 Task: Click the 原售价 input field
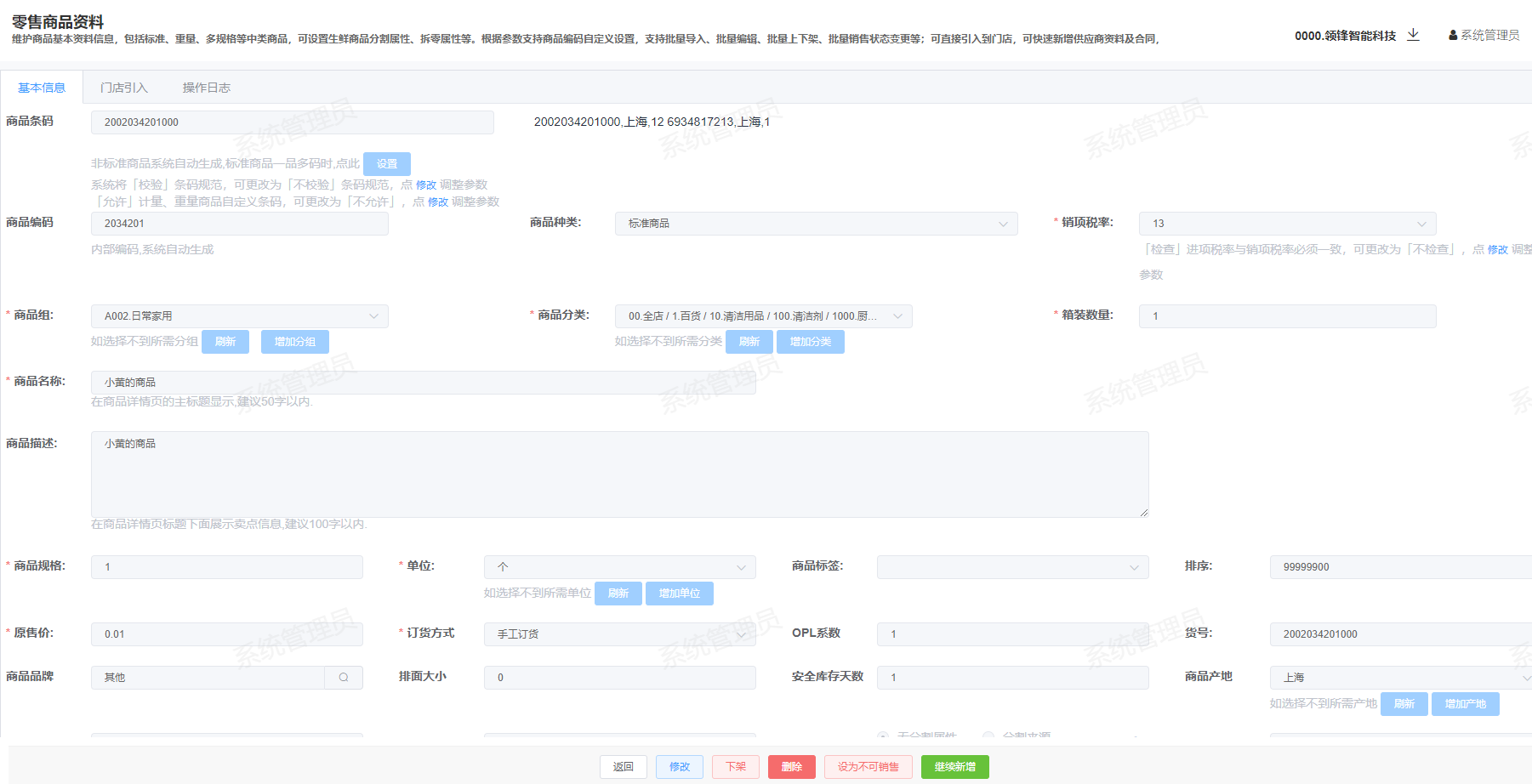pos(227,634)
